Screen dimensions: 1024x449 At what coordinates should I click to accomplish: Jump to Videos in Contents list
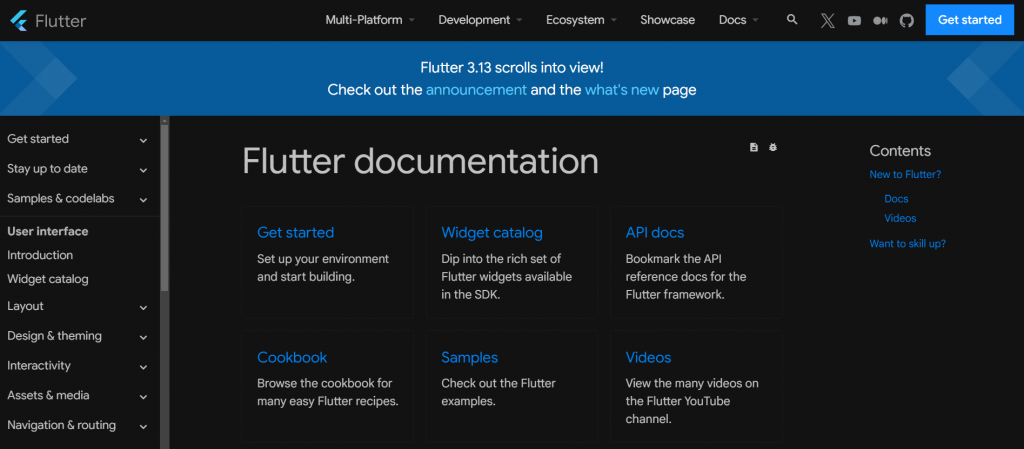pos(900,218)
